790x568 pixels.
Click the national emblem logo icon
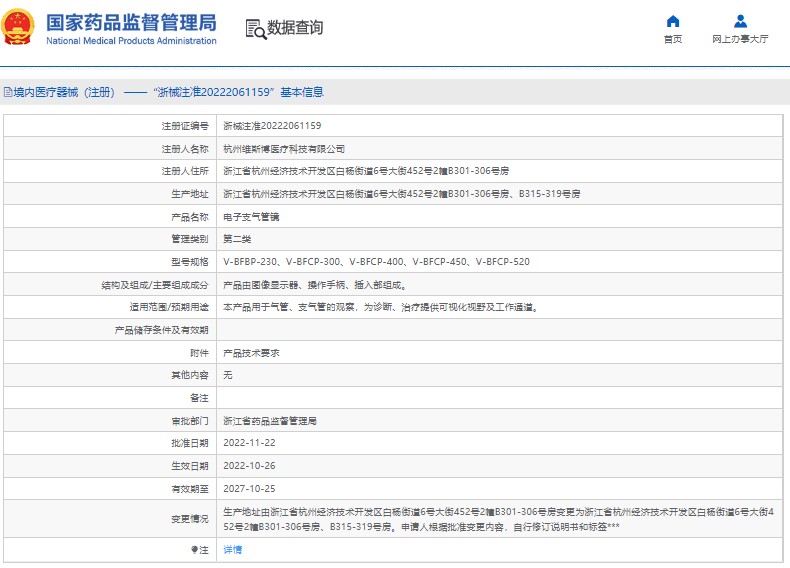20,28
